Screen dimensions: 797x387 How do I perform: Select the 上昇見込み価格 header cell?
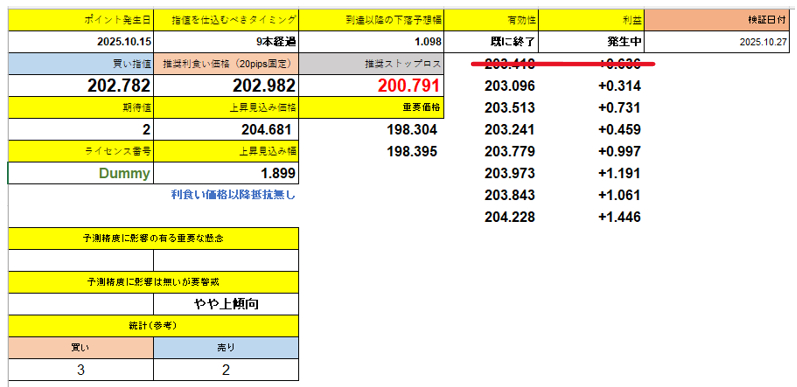pyautogui.click(x=226, y=108)
